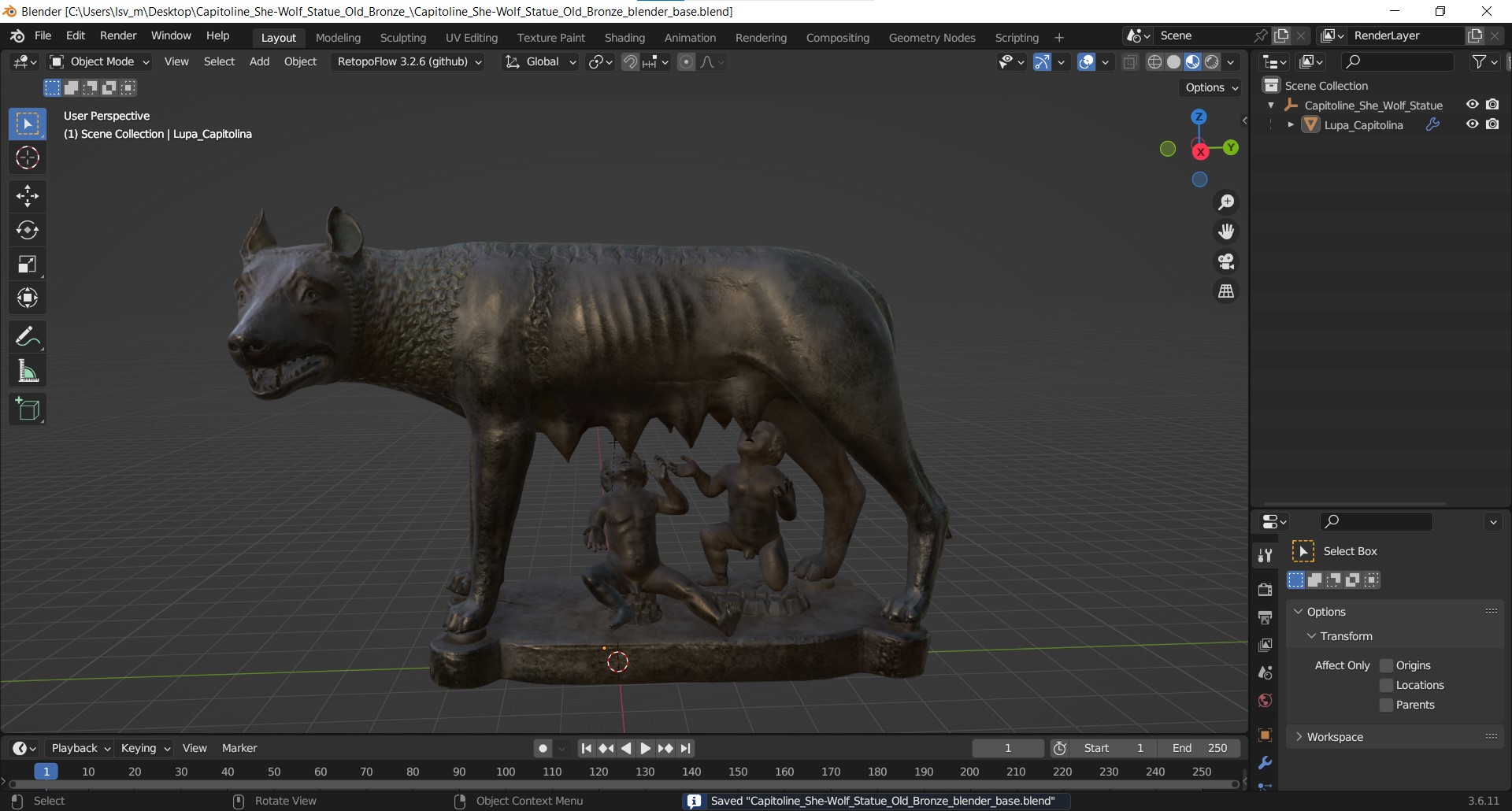Toggle the camera view icon
The image size is (1512, 811).
(x=1226, y=261)
